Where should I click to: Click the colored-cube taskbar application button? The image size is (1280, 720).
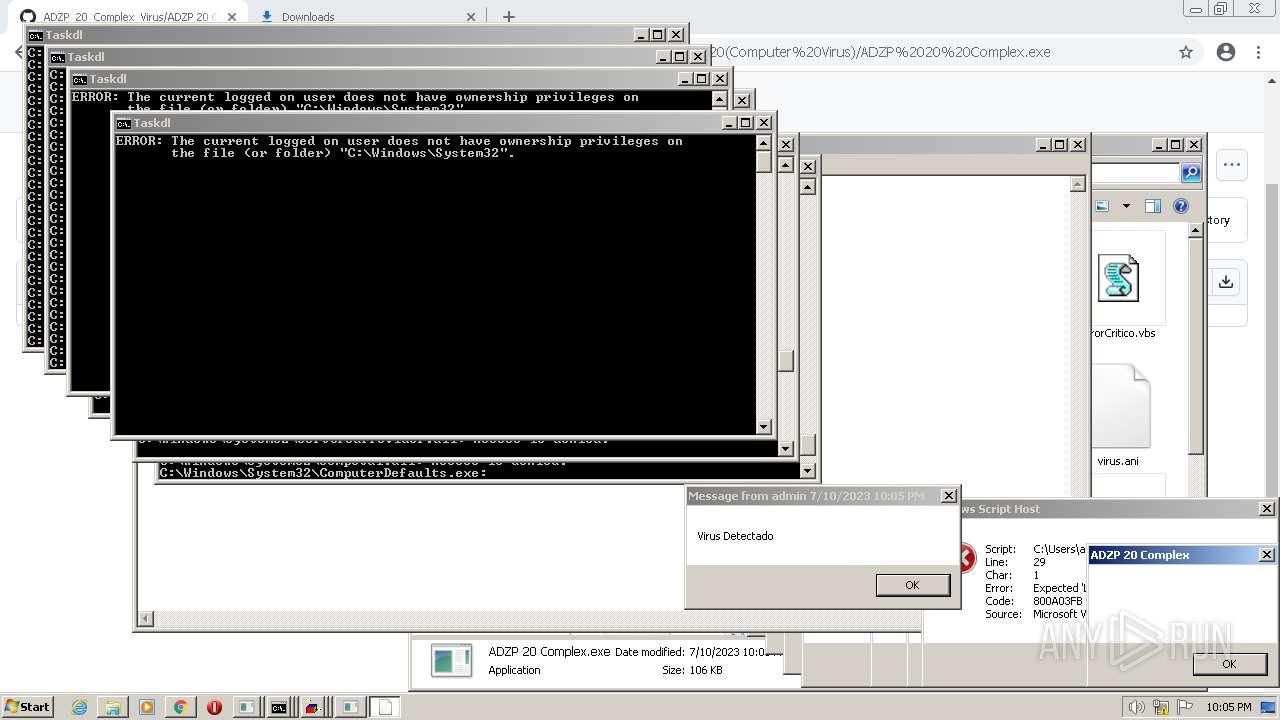click(x=313, y=707)
